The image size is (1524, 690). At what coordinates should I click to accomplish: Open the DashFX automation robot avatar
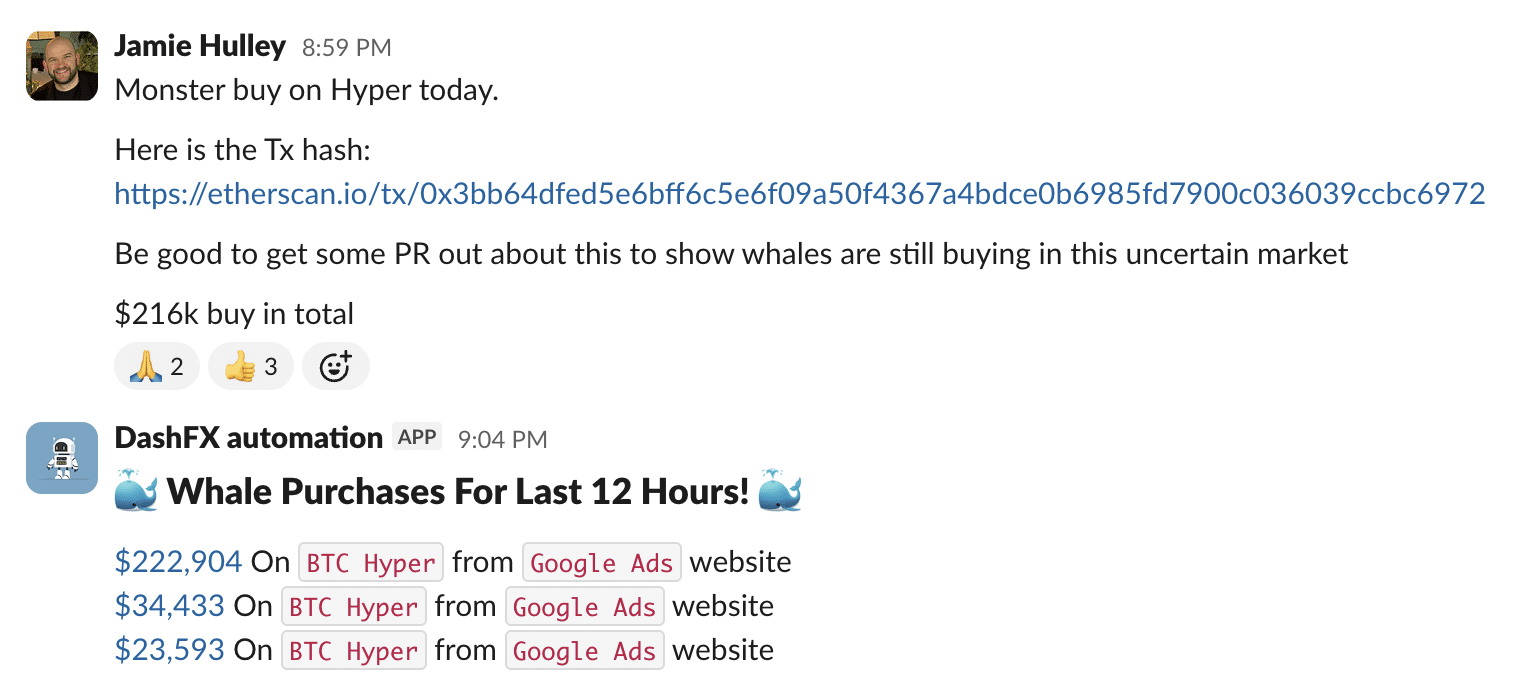coord(62,457)
